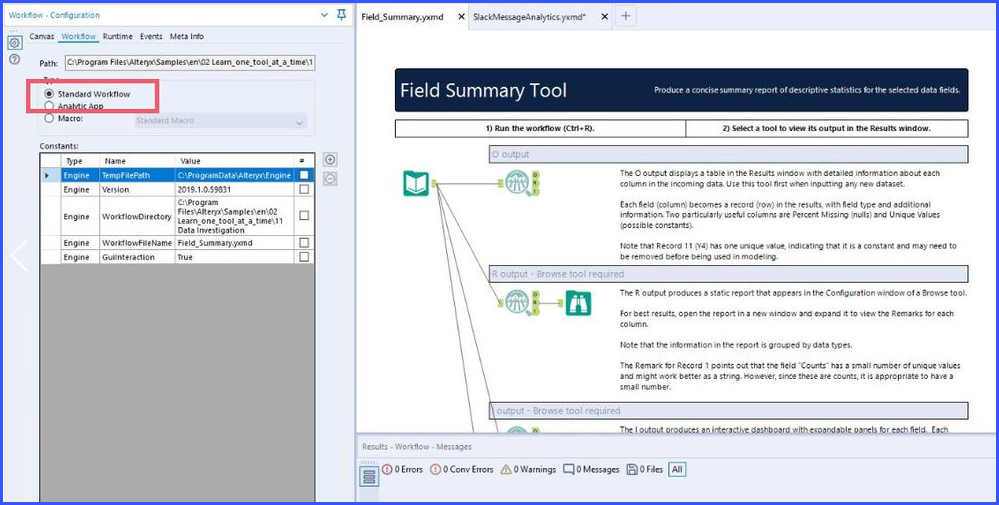The image size is (999, 505).
Task: Filter results by 0 Conv Errors
Action: click(462, 469)
